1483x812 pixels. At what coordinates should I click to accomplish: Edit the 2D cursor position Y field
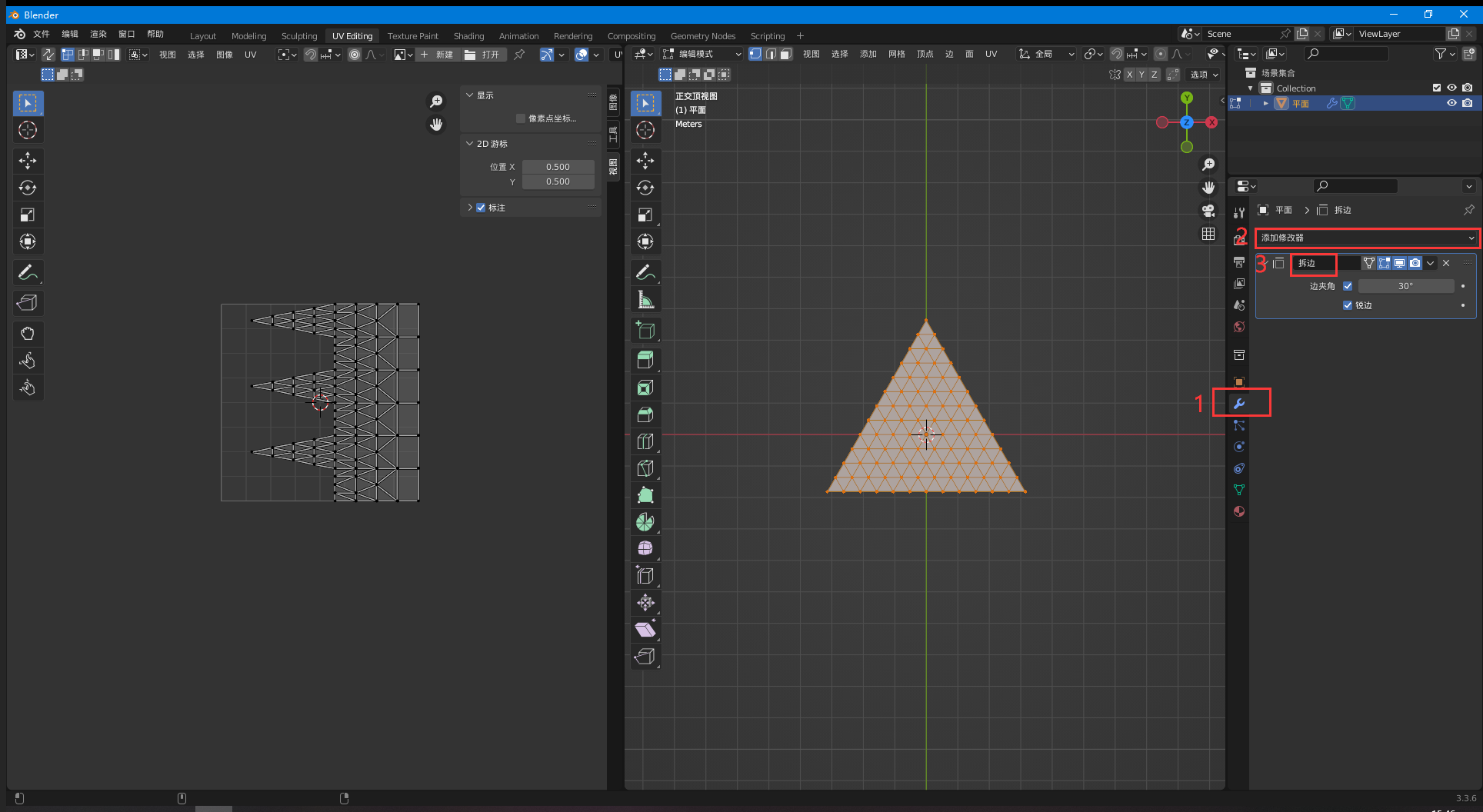(x=558, y=181)
